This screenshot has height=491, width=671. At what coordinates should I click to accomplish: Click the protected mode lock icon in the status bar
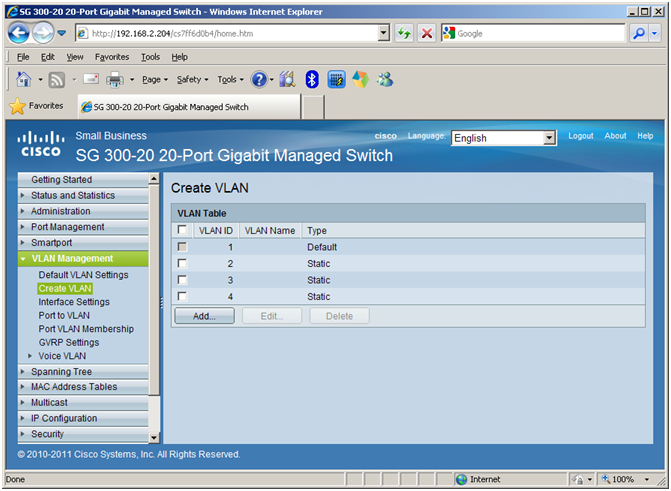tap(578, 479)
